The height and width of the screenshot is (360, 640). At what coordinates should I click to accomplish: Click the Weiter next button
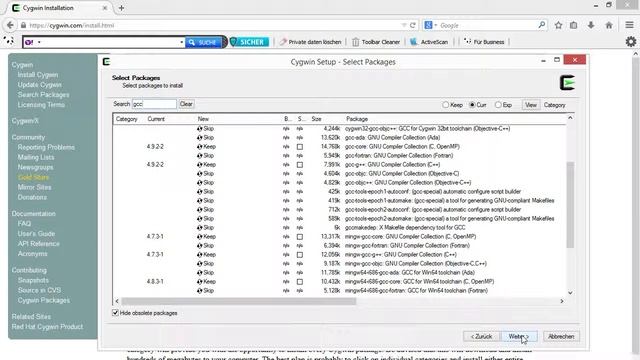[x=519, y=336]
